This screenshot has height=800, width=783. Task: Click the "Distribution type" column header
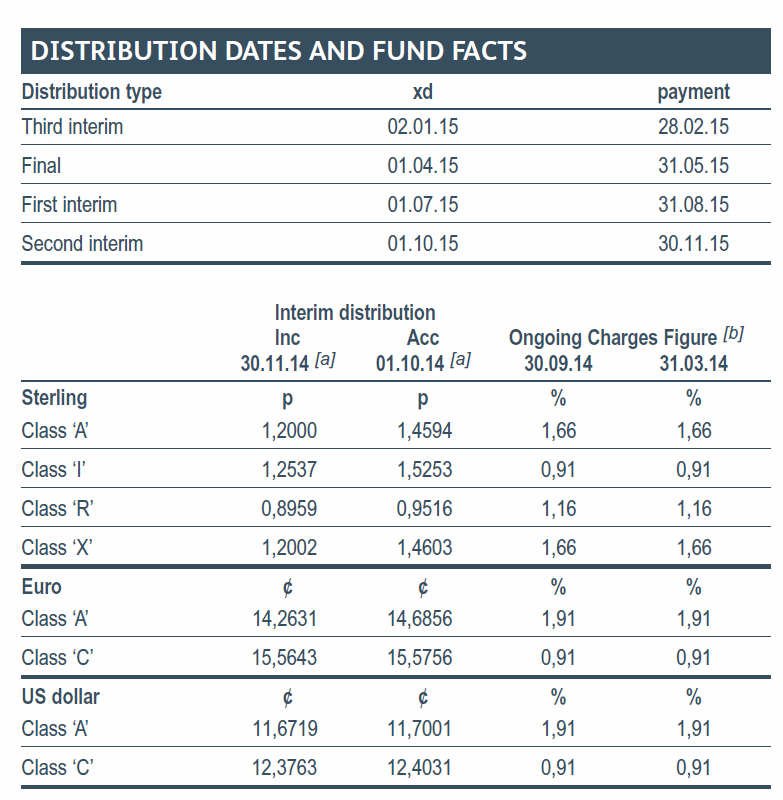click(92, 92)
